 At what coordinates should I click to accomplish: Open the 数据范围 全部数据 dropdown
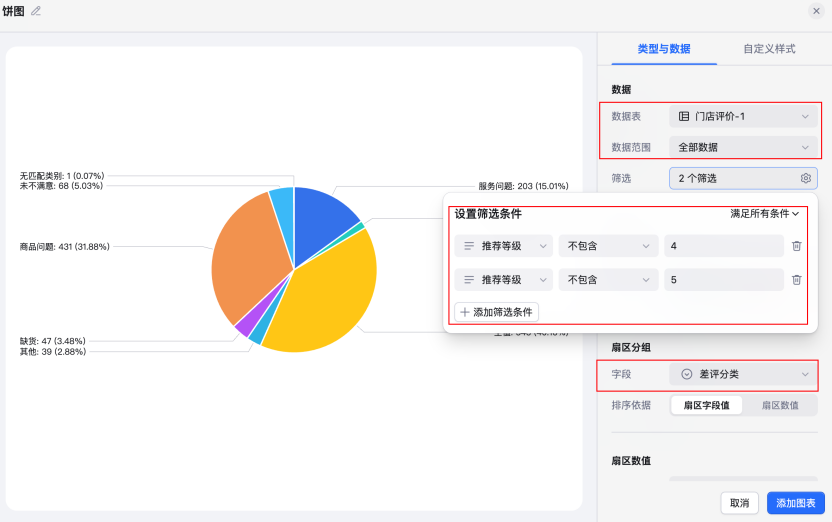click(x=743, y=147)
